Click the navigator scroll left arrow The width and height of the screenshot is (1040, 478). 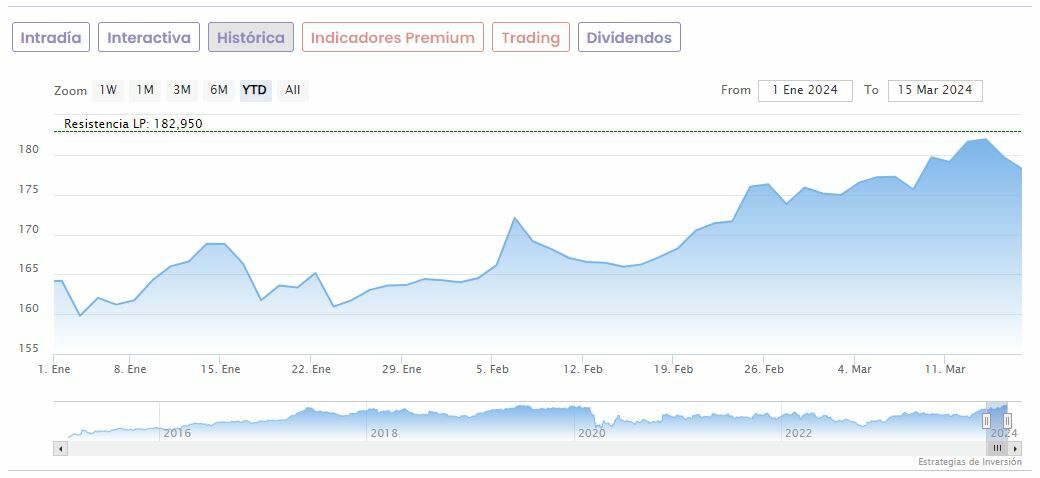click(60, 448)
